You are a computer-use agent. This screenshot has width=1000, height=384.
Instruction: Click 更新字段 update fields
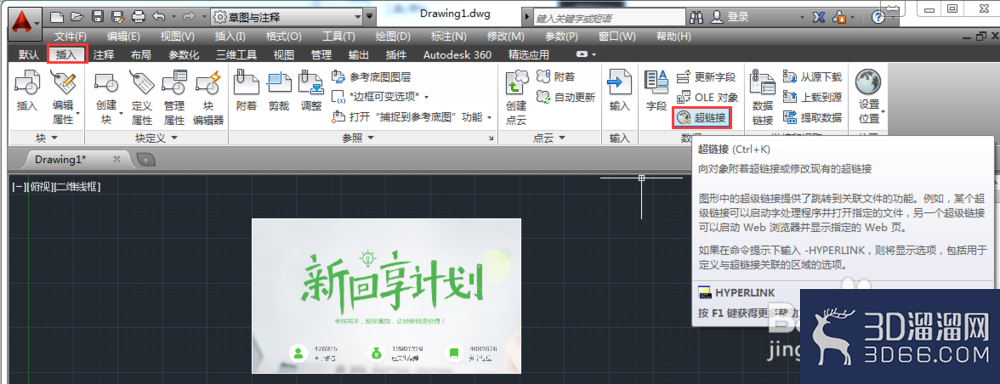(x=706, y=77)
